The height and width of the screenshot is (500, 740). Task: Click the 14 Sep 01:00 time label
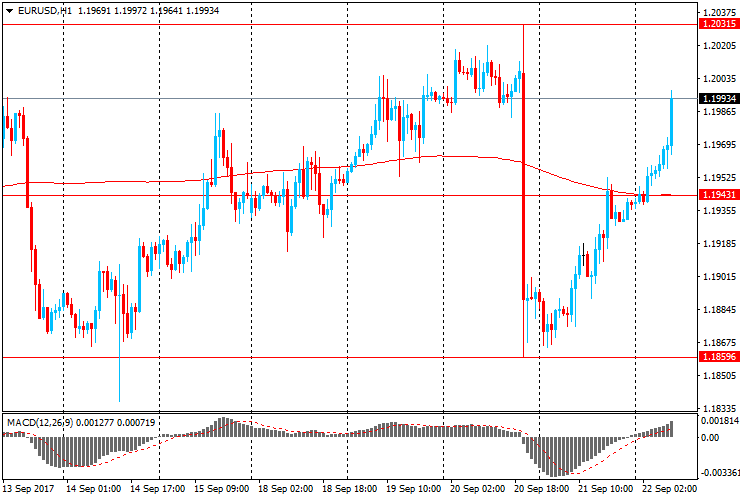point(93,489)
